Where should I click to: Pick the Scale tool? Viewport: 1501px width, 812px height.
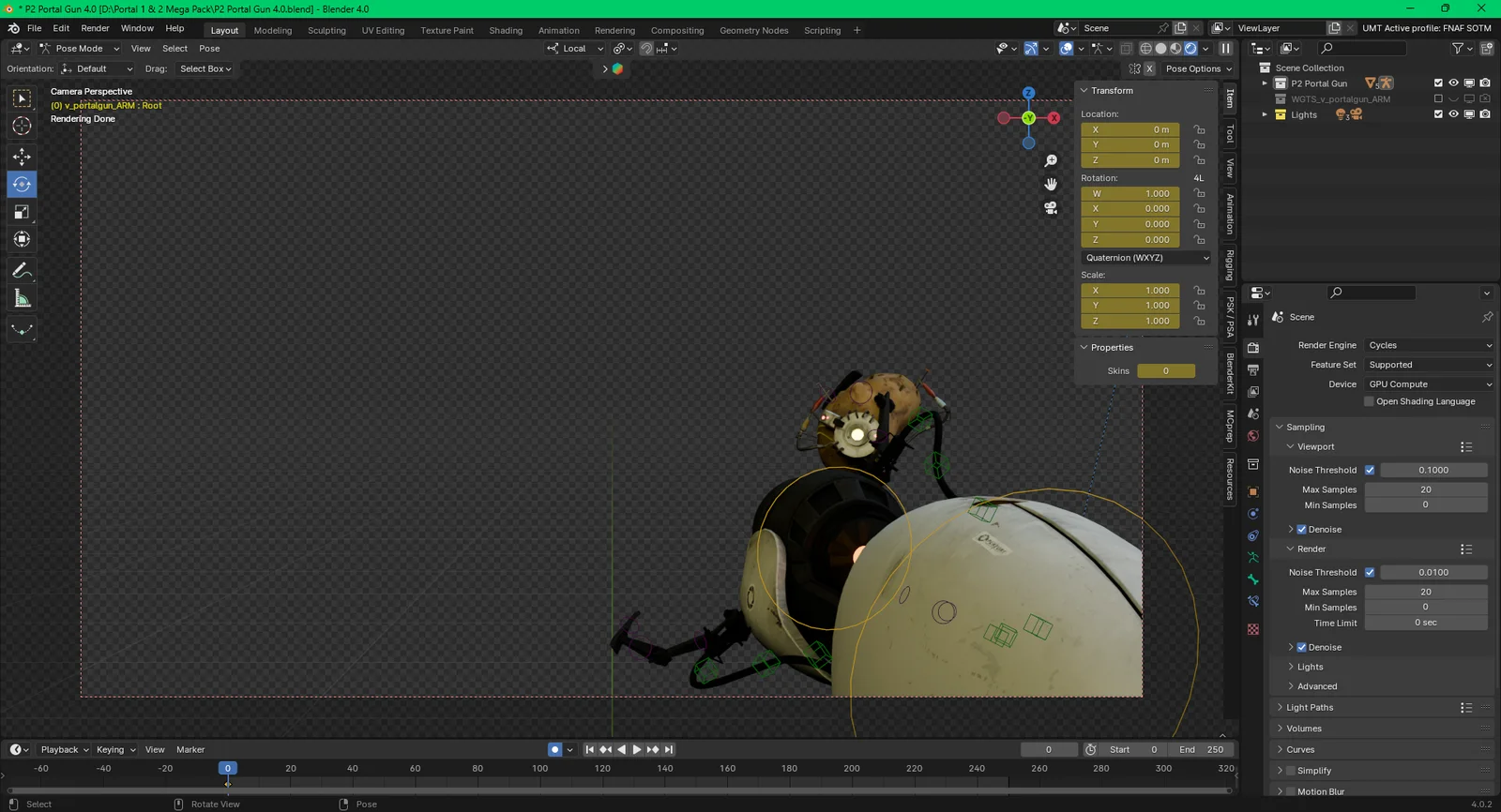22,212
